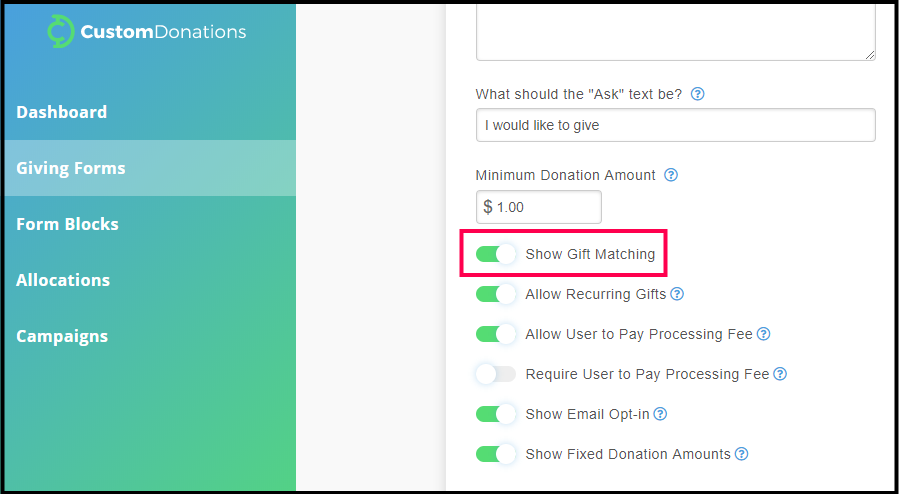This screenshot has width=899, height=494.
Task: Go to Form Blocks section
Action: point(67,224)
